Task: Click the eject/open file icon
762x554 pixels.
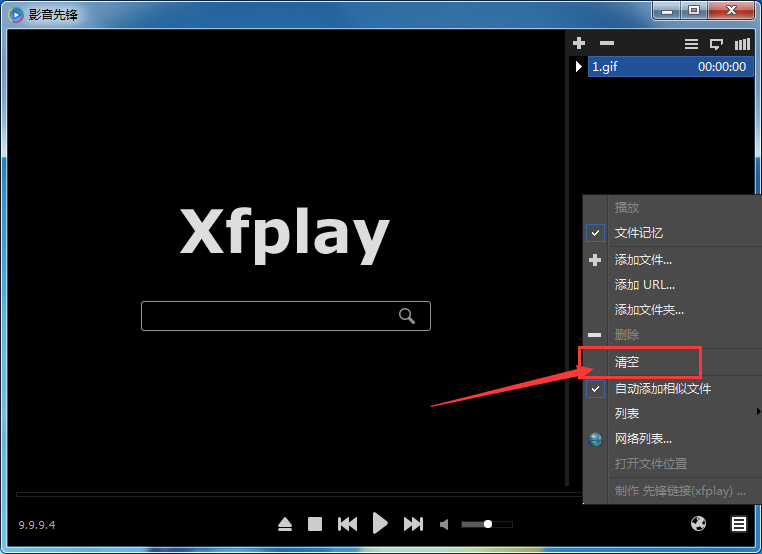Action: [x=285, y=524]
